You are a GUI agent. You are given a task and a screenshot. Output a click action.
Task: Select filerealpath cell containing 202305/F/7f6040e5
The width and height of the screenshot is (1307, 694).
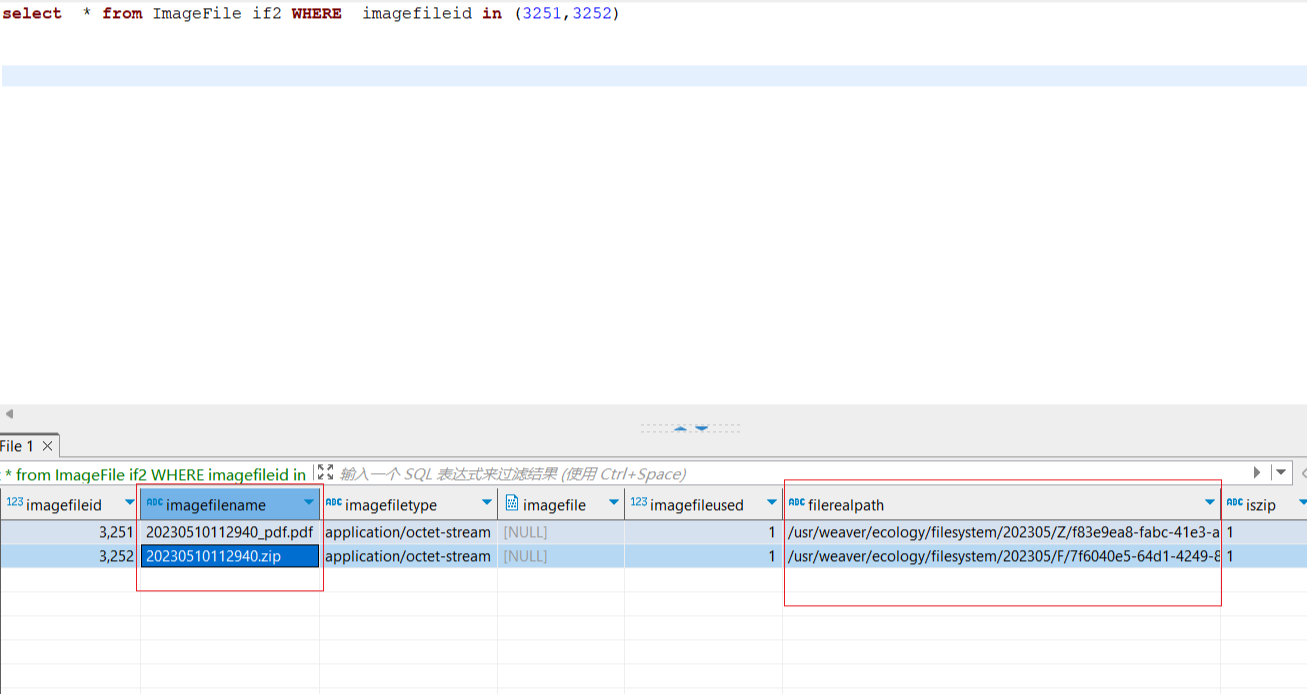(1002, 556)
